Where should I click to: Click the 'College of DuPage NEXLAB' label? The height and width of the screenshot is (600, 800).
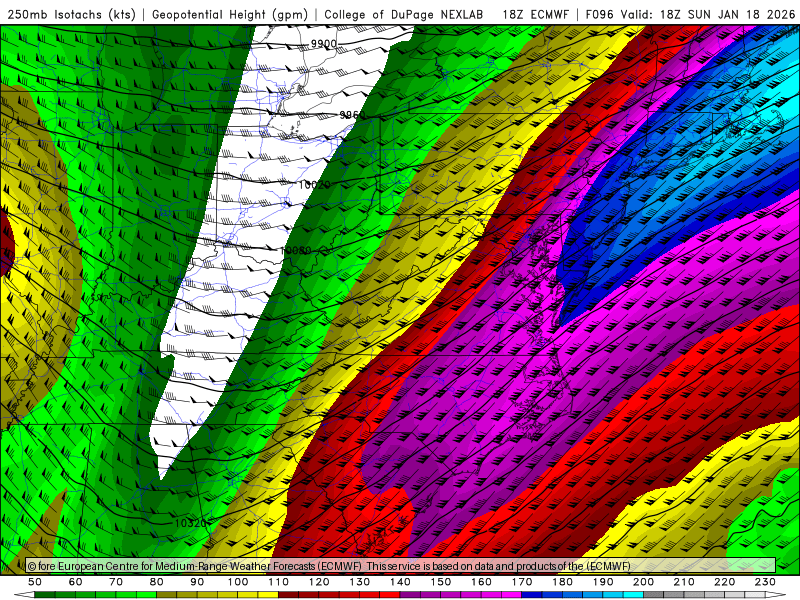404,14
